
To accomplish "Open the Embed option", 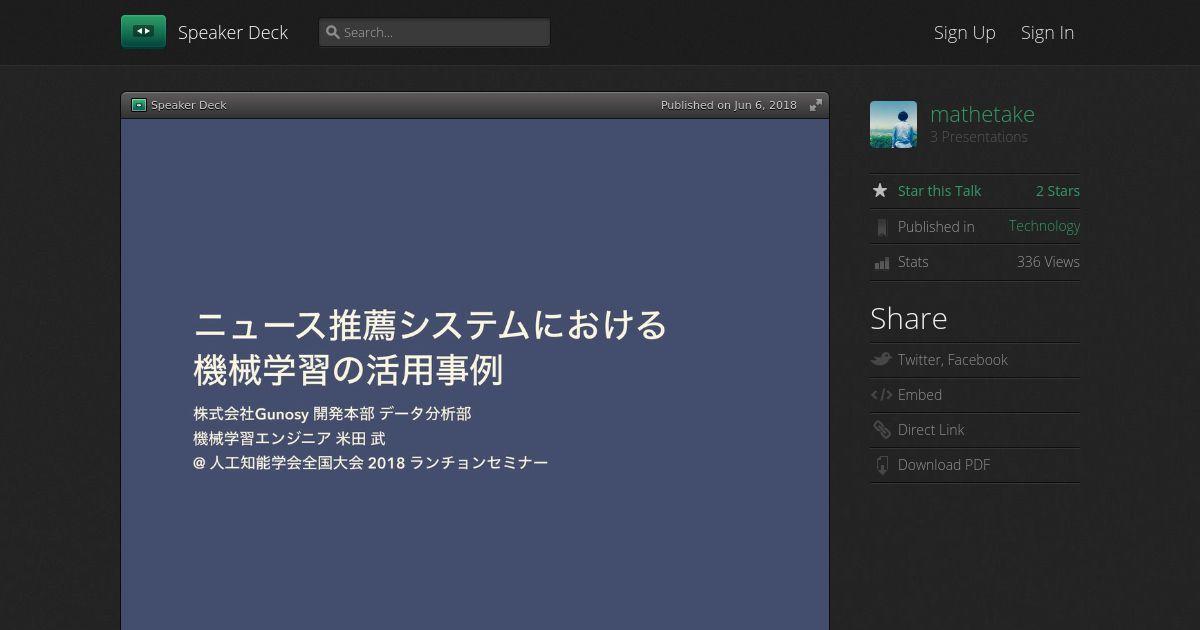I will pyautogui.click(x=920, y=395).
